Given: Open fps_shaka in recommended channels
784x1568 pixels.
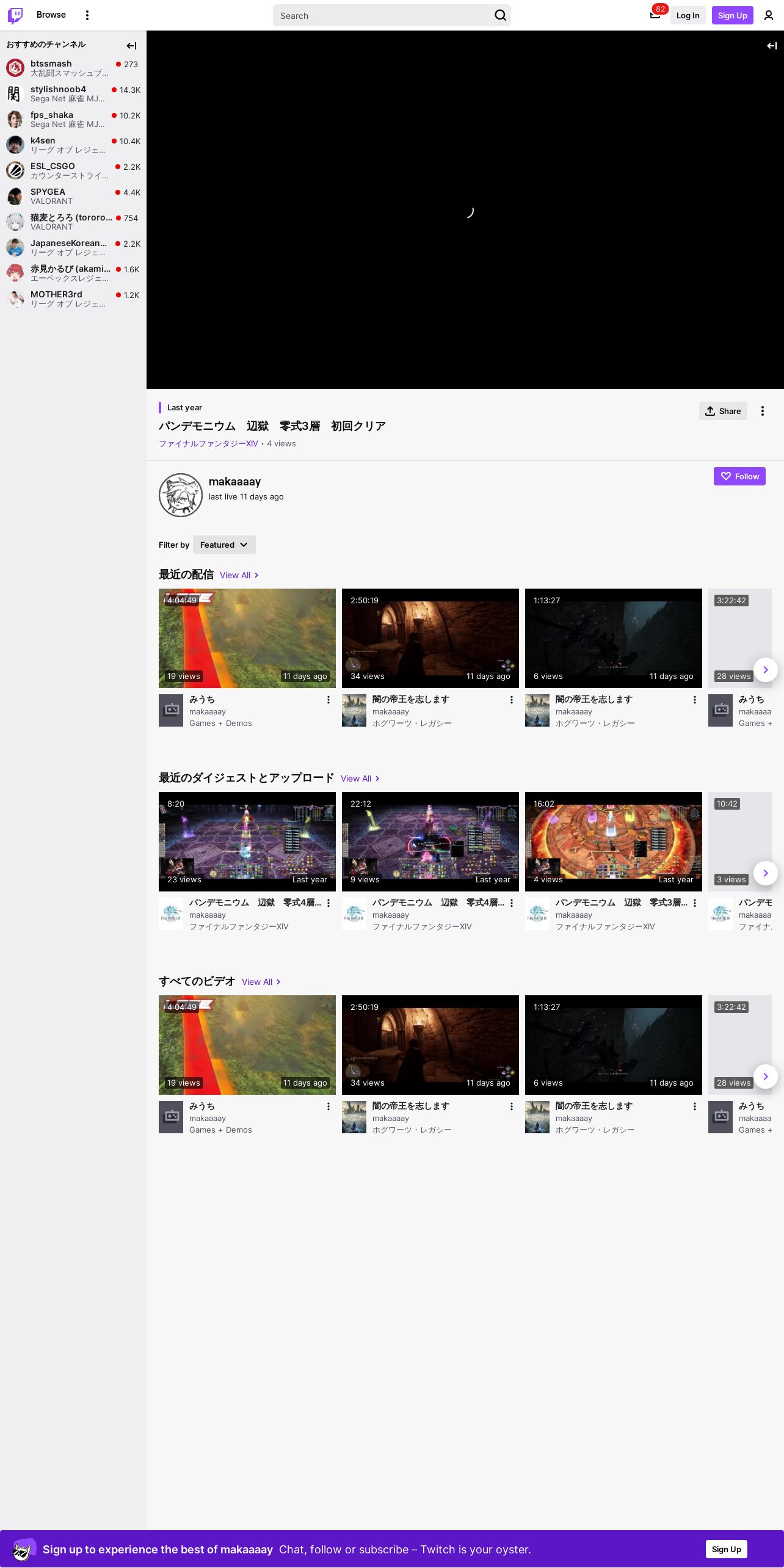Looking at the screenshot, I should tap(73, 119).
